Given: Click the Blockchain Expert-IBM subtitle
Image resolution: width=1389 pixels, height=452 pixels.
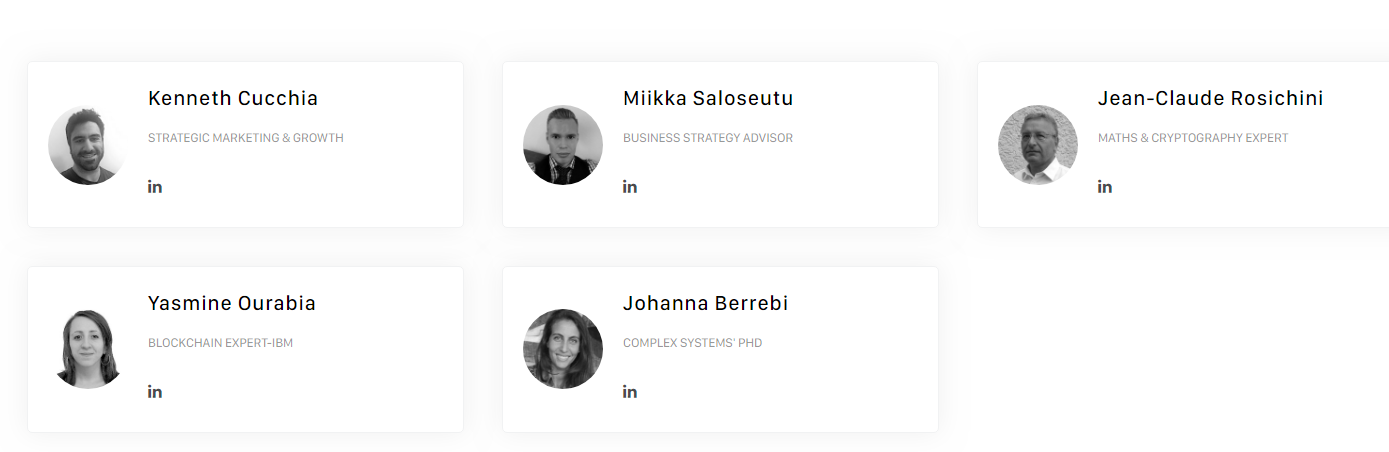Looking at the screenshot, I should point(220,343).
